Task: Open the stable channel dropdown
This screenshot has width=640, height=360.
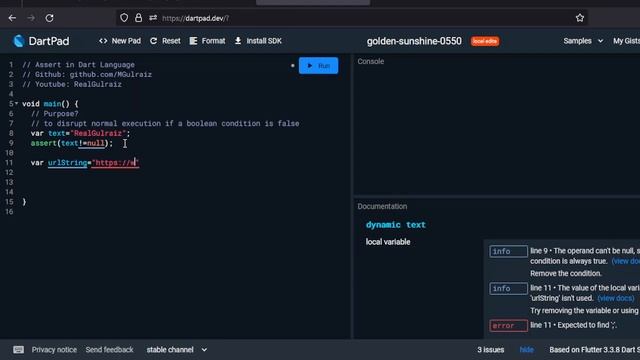Action: 177,350
